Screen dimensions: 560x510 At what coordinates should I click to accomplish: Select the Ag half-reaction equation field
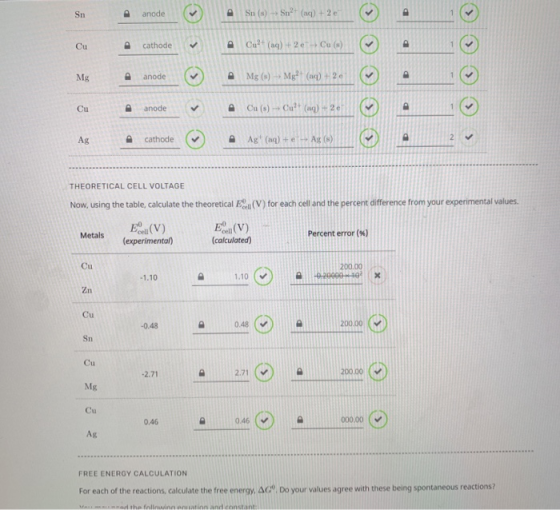pos(288,140)
